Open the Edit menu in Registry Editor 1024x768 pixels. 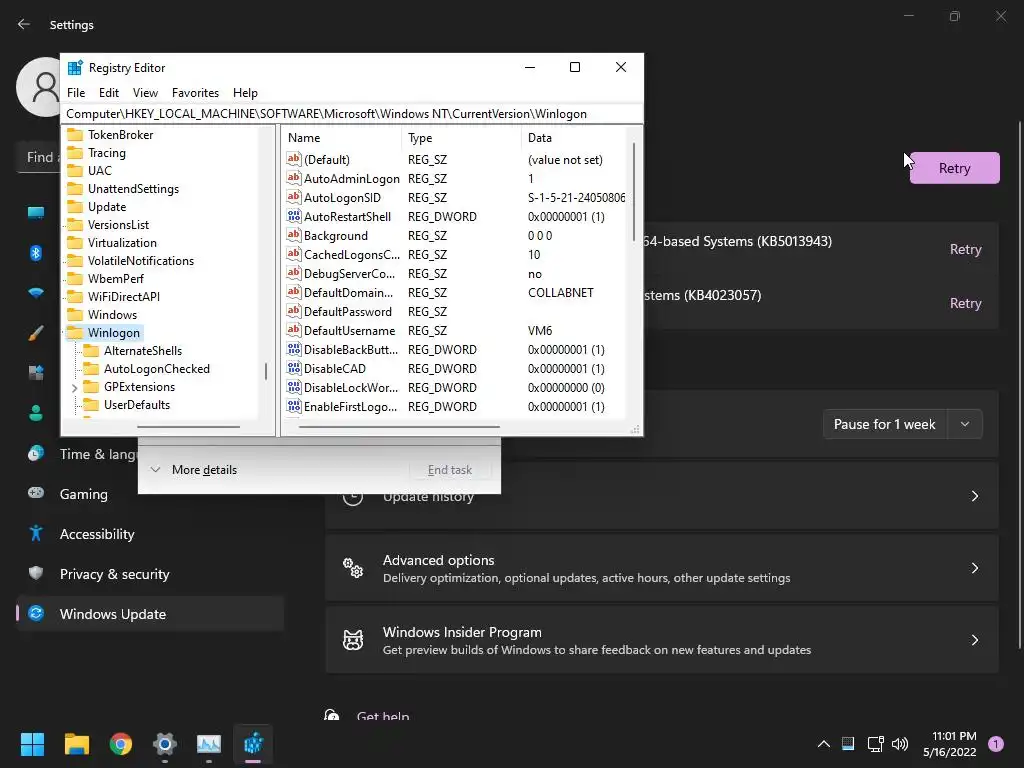(108, 93)
